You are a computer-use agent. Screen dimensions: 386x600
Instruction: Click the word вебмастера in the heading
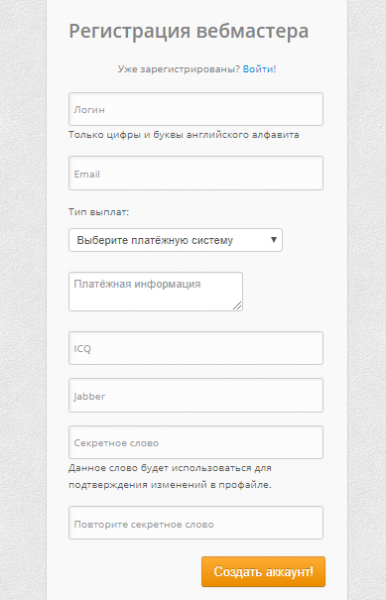252,31
